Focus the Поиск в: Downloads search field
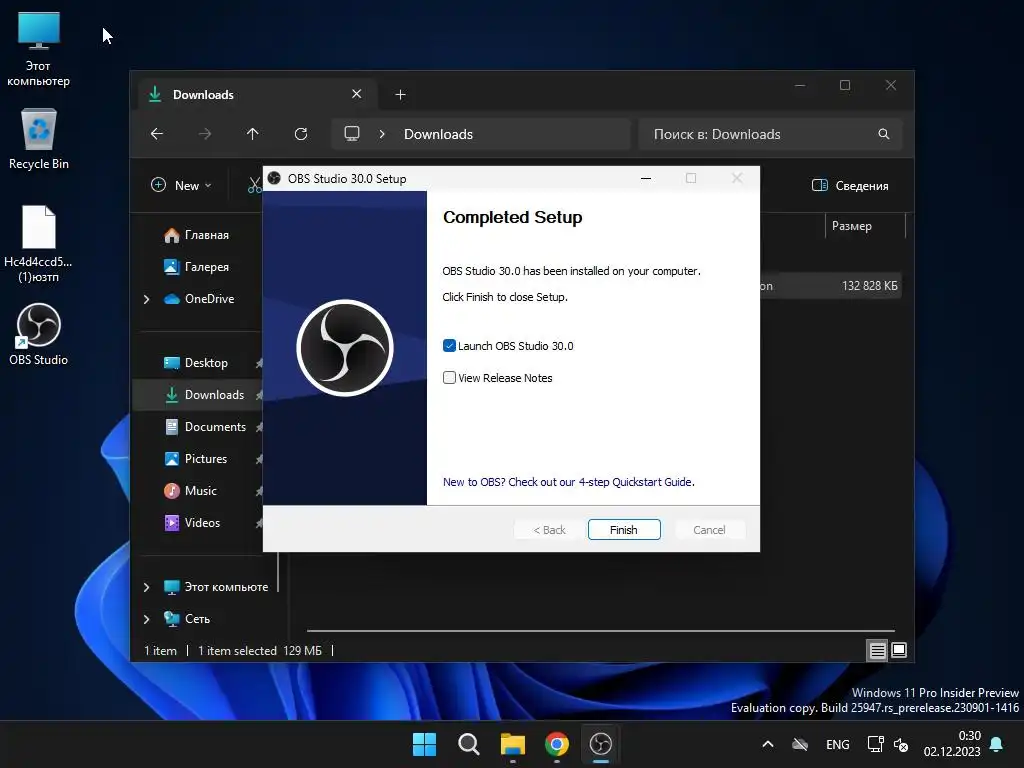Screen dimensions: 1024x768 [x=770, y=134]
